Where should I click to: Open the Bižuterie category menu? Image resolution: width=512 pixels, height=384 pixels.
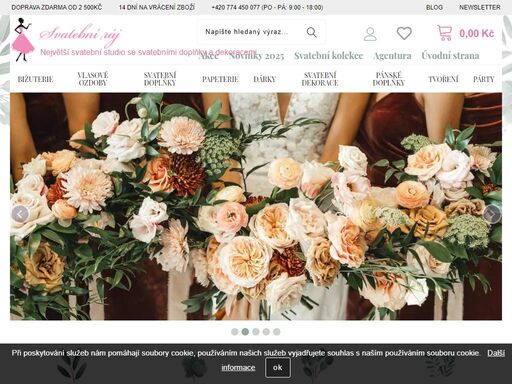tap(35, 79)
